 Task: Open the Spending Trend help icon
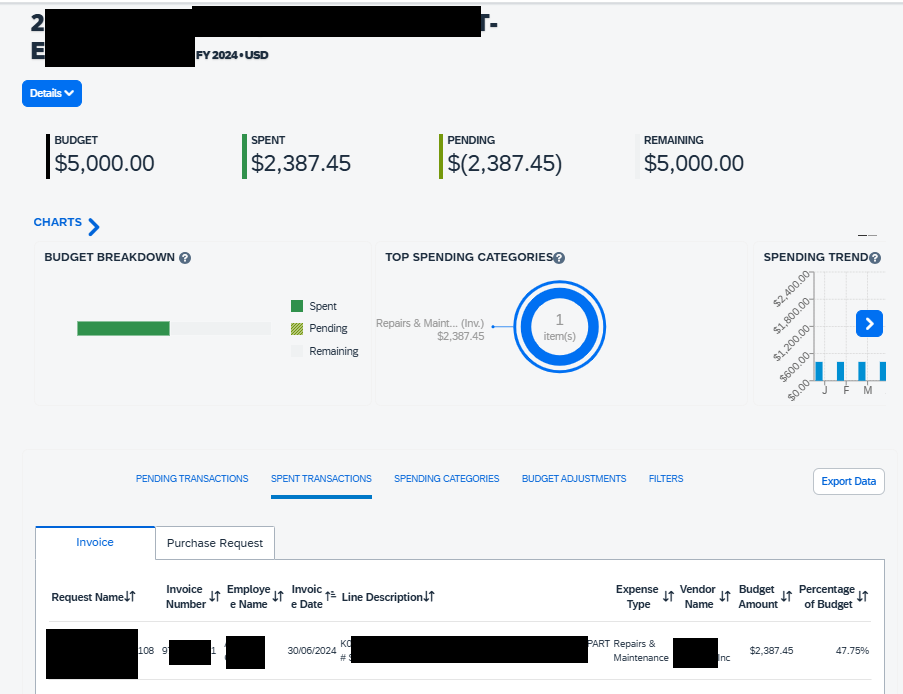tap(875, 258)
